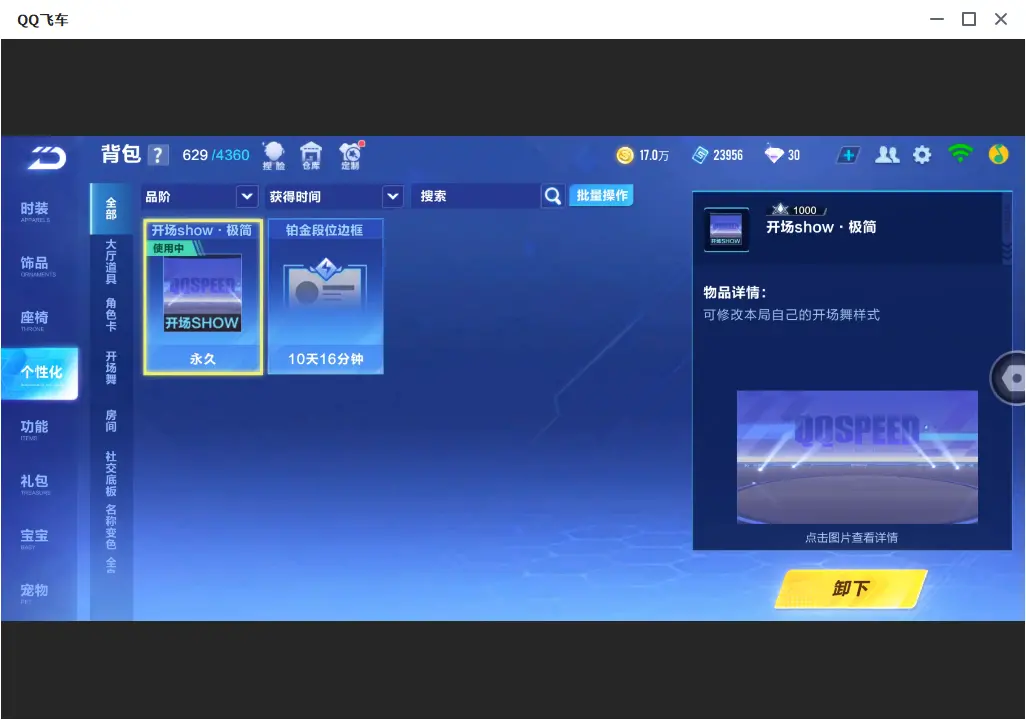Click the 629/4360 capacity counter
The image size is (1026, 720).
[x=216, y=155]
